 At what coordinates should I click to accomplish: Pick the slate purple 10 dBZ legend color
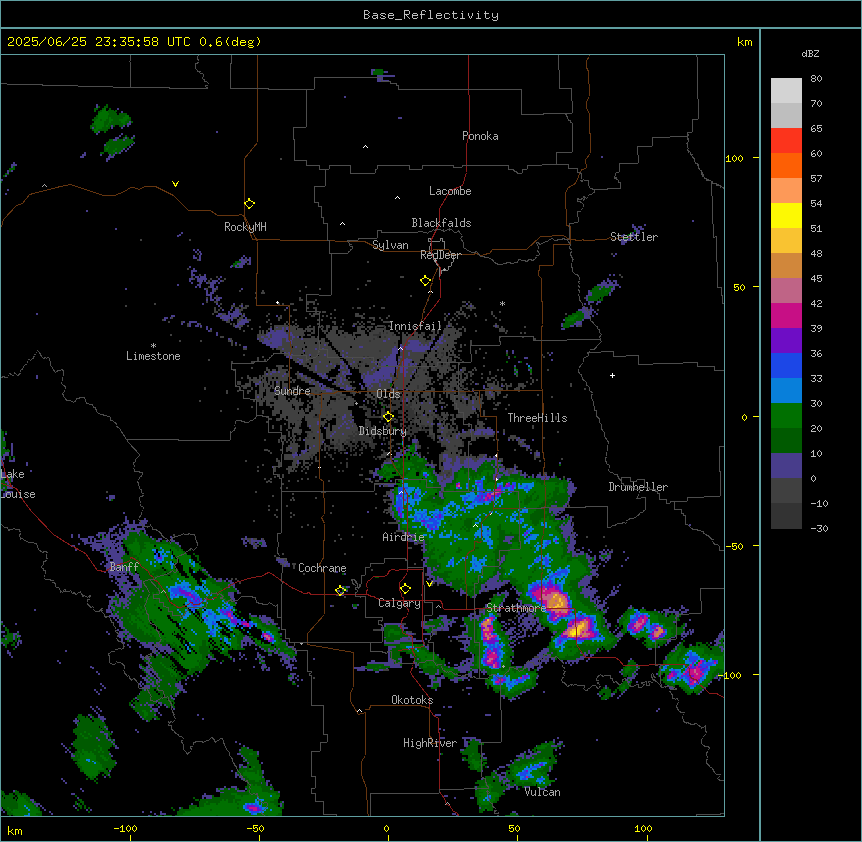point(786,466)
